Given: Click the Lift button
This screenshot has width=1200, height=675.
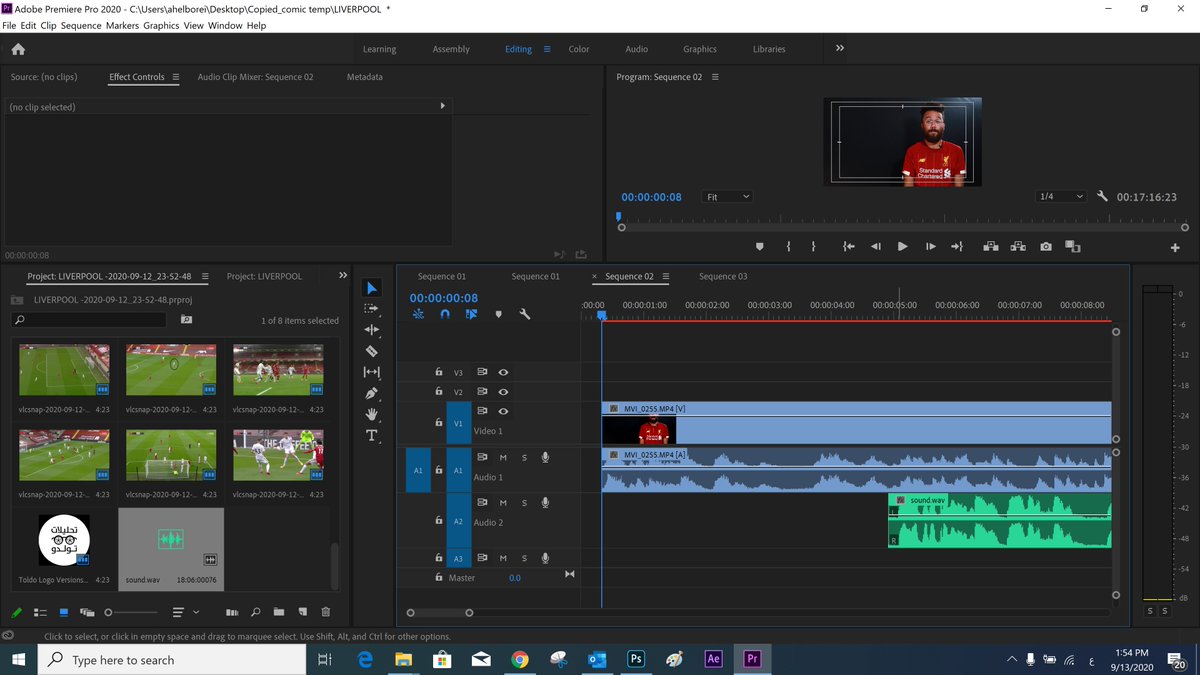Looking at the screenshot, I should click(991, 247).
